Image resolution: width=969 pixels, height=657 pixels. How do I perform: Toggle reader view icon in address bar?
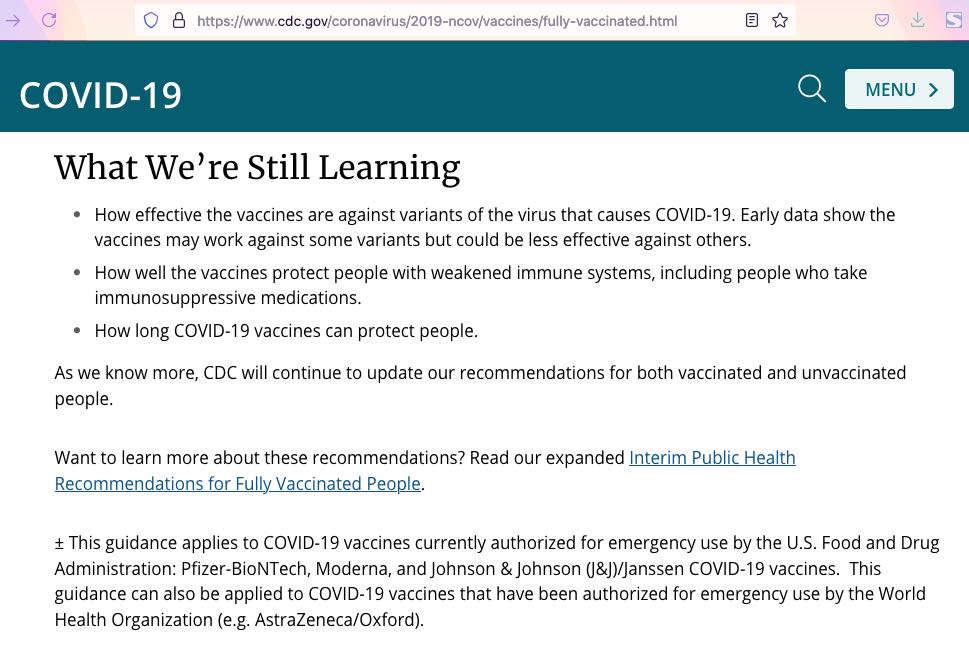(751, 20)
